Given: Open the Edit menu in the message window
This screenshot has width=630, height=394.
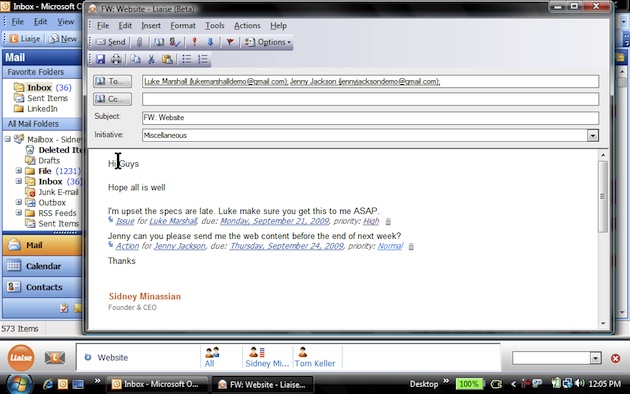Looking at the screenshot, I should pyautogui.click(x=125, y=26).
